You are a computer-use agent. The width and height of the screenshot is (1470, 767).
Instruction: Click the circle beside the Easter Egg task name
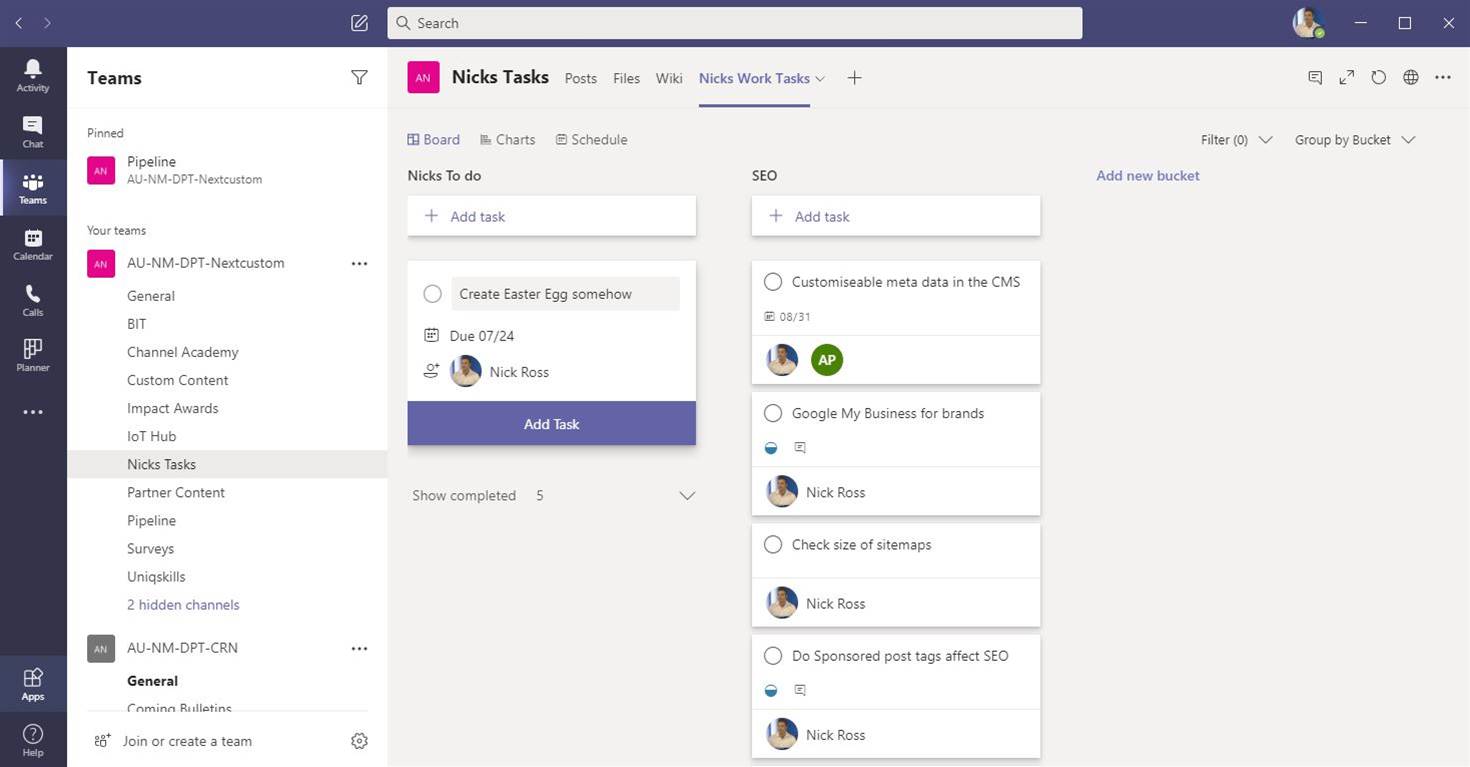[432, 294]
